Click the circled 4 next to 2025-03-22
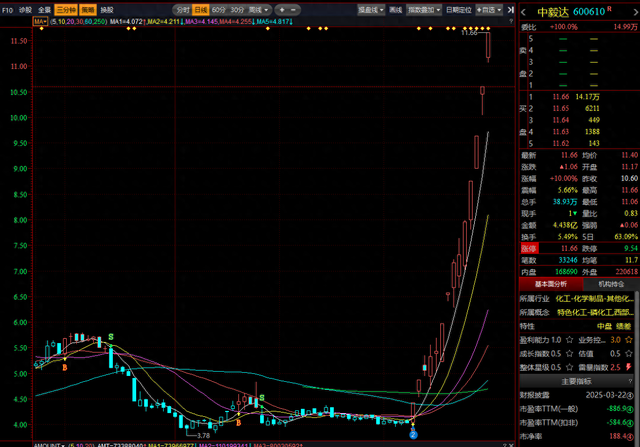640x447 pixels. tap(630, 395)
